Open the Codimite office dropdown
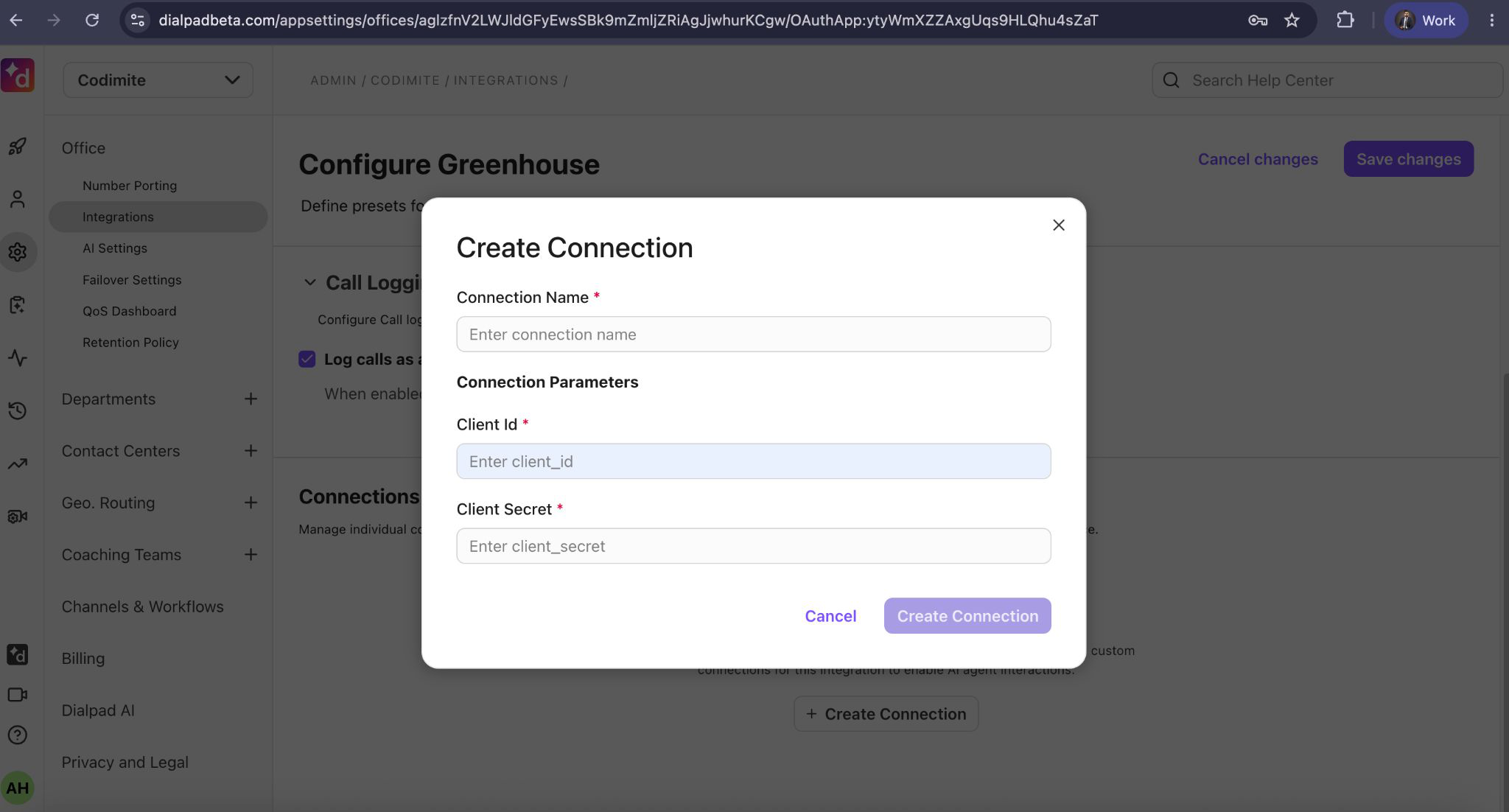The height and width of the screenshot is (812, 1509). pos(158,80)
